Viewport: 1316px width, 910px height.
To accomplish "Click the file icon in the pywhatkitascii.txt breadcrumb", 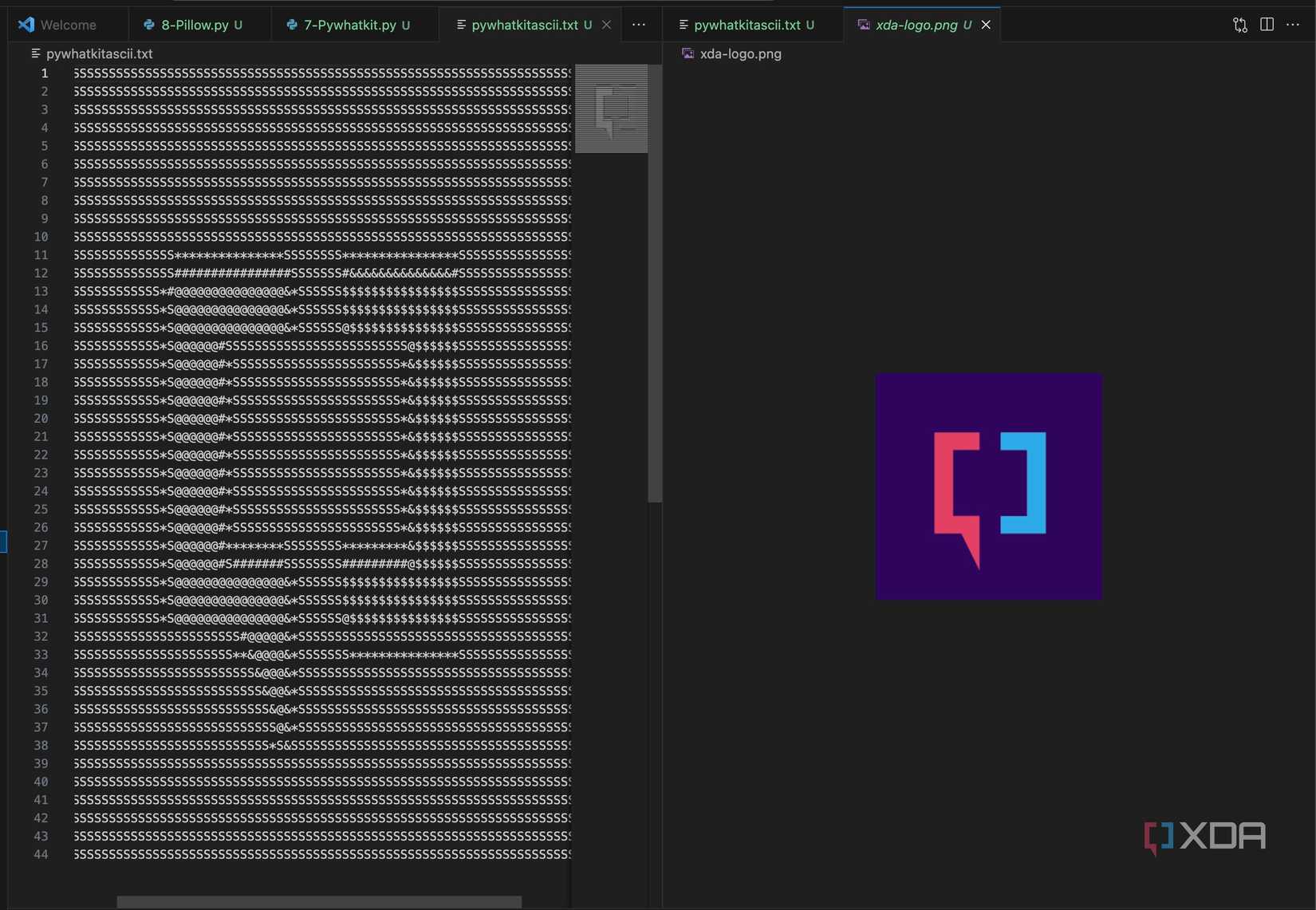I will pyautogui.click(x=35, y=53).
